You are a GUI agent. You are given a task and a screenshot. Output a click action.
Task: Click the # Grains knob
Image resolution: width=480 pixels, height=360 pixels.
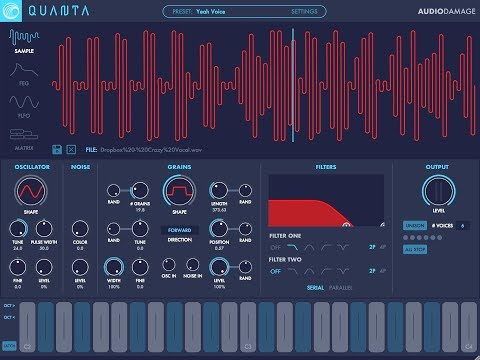click(x=140, y=191)
